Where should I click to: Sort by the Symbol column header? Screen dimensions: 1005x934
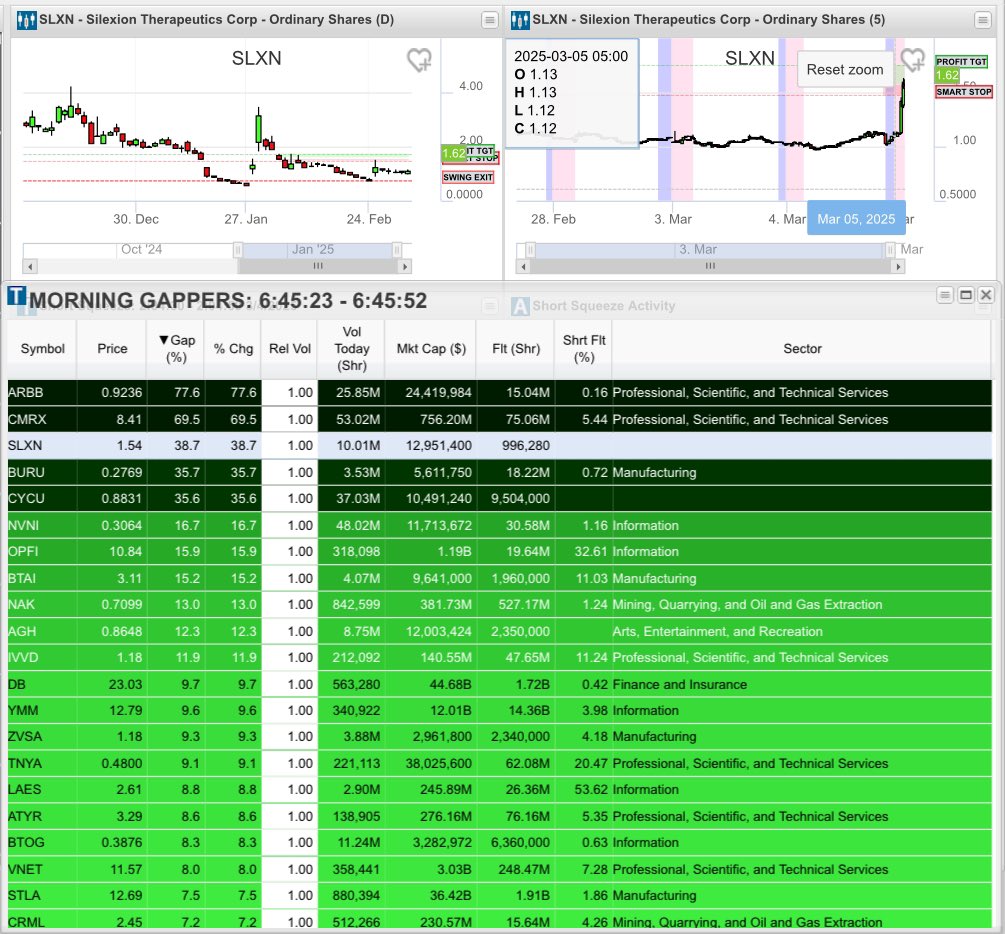pos(42,349)
